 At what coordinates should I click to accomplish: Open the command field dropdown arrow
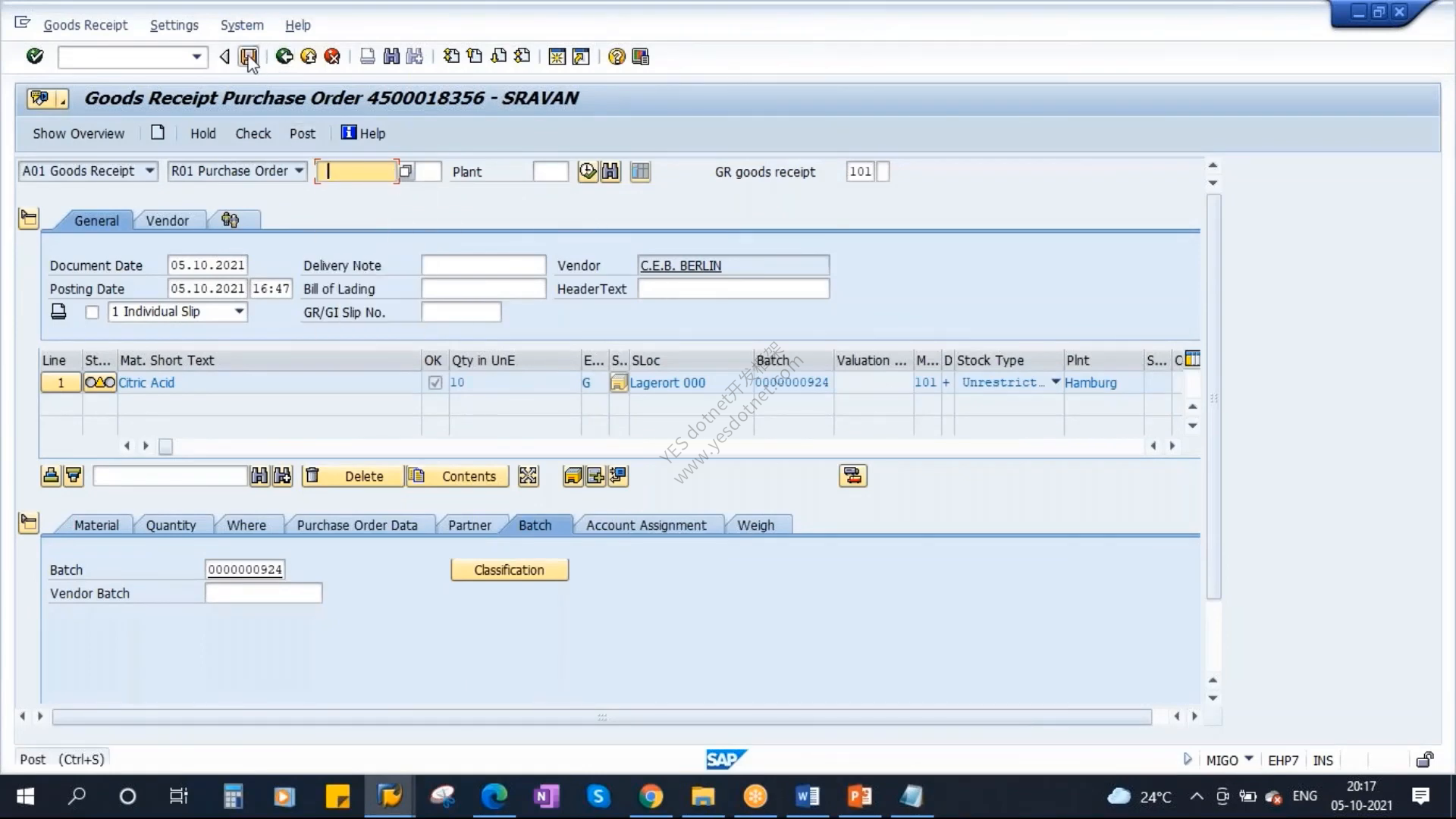pos(196,57)
